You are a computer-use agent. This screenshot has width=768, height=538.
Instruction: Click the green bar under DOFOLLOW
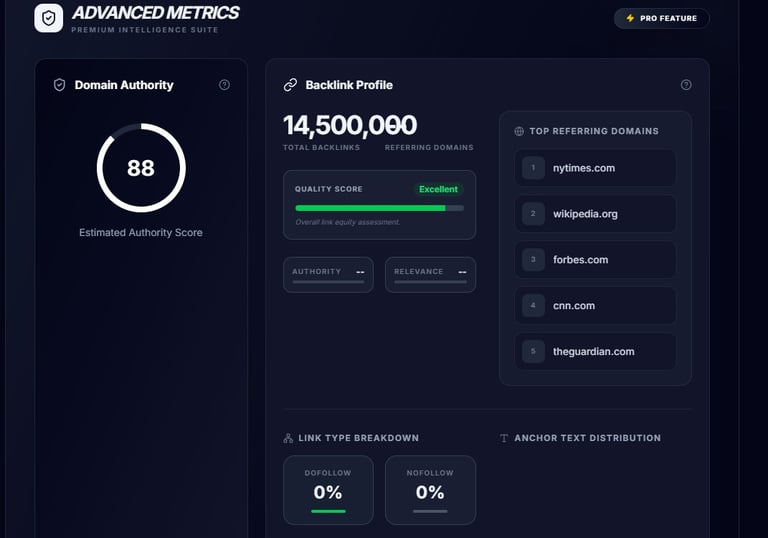328,512
